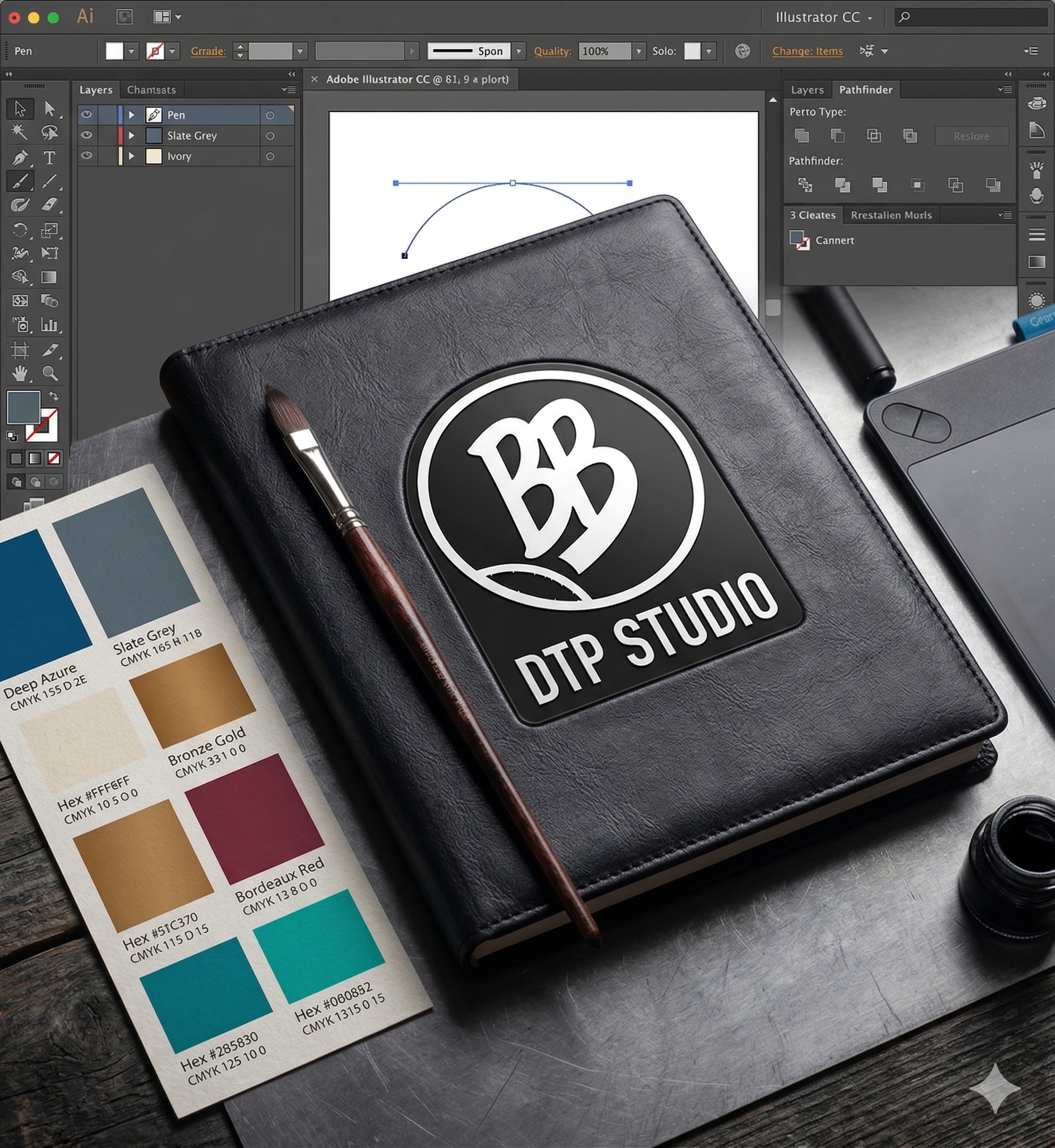The height and width of the screenshot is (1148, 1055).
Task: Open the Quality percentage dropdown
Action: (639, 52)
